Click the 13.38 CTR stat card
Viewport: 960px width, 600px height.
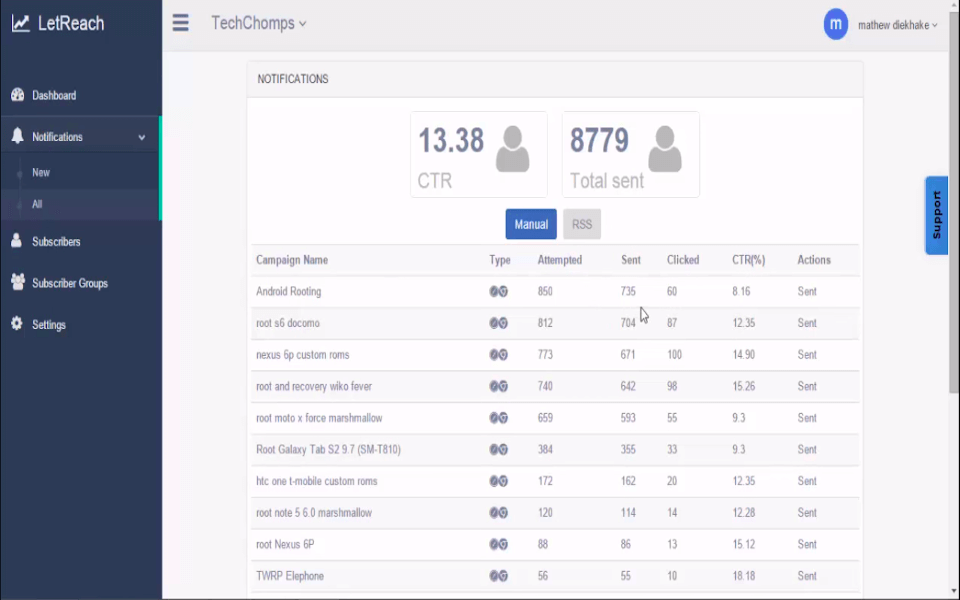coord(479,154)
